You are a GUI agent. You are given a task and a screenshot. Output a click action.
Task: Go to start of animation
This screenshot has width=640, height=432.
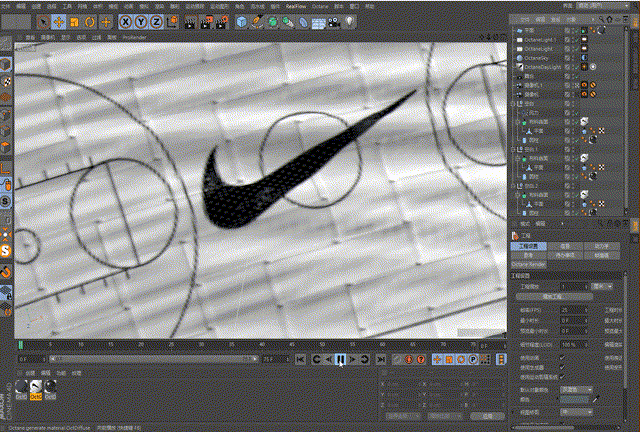pos(300,359)
